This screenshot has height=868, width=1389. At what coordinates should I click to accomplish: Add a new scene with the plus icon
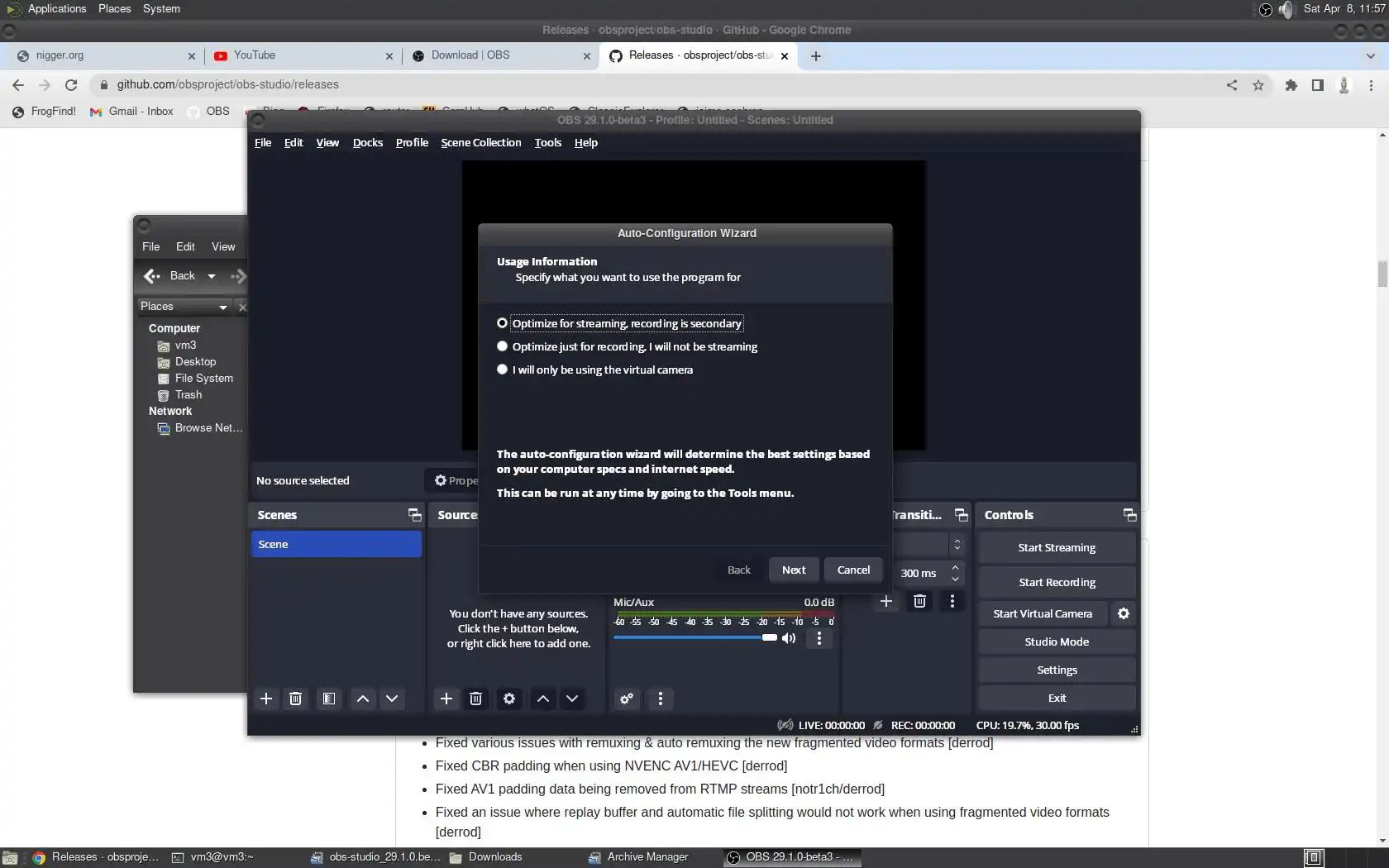coord(266,699)
